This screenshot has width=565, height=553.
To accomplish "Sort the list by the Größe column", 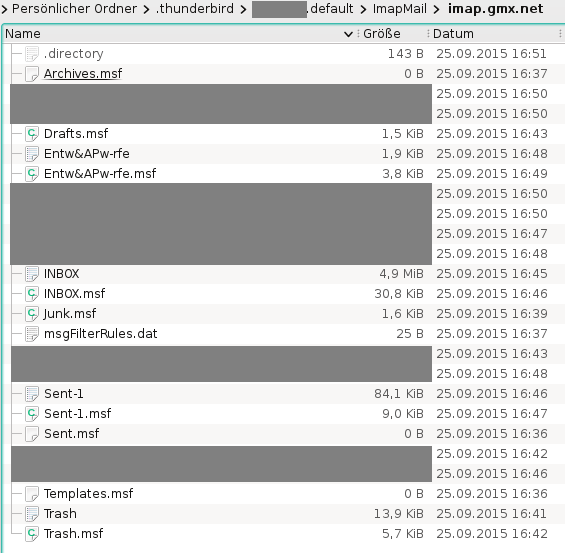I will pyautogui.click(x=382, y=34).
